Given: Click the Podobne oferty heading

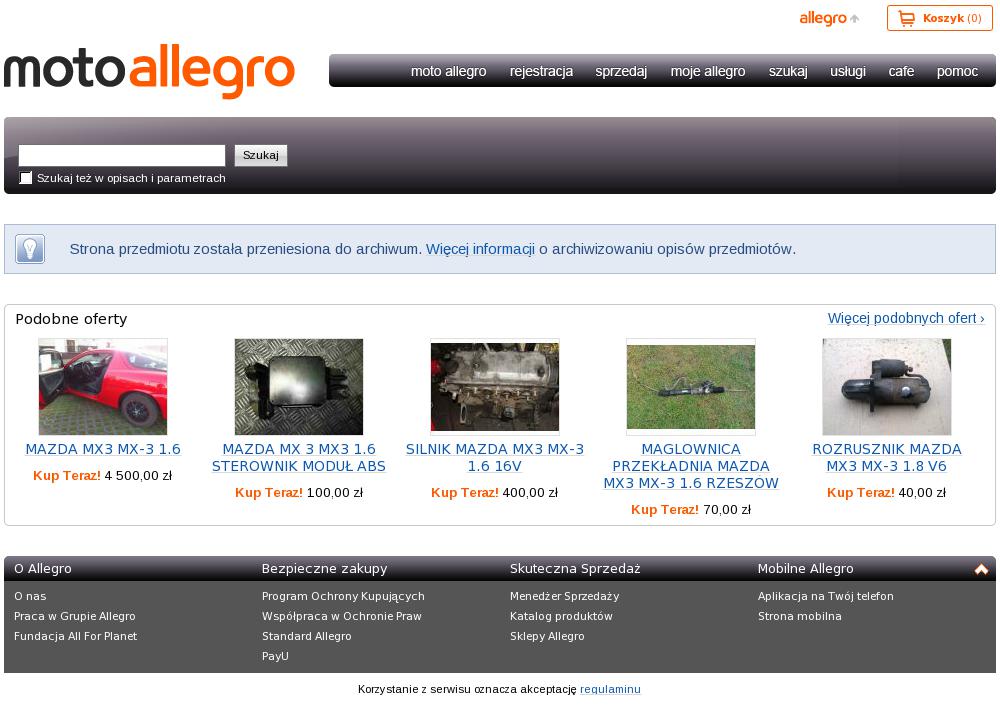Looking at the screenshot, I should [71, 319].
